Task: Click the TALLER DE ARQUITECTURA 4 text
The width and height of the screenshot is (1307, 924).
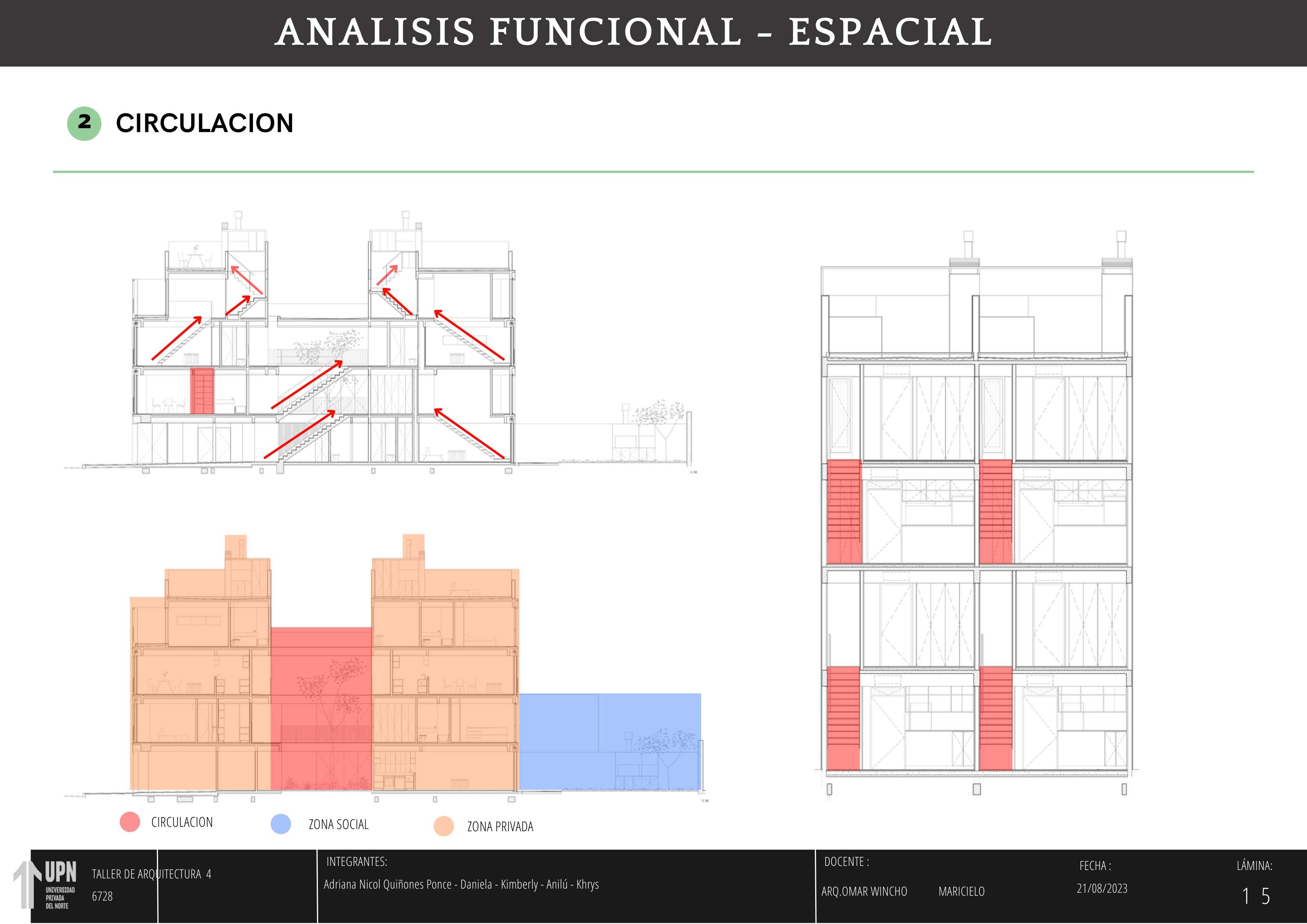Action: (x=151, y=874)
